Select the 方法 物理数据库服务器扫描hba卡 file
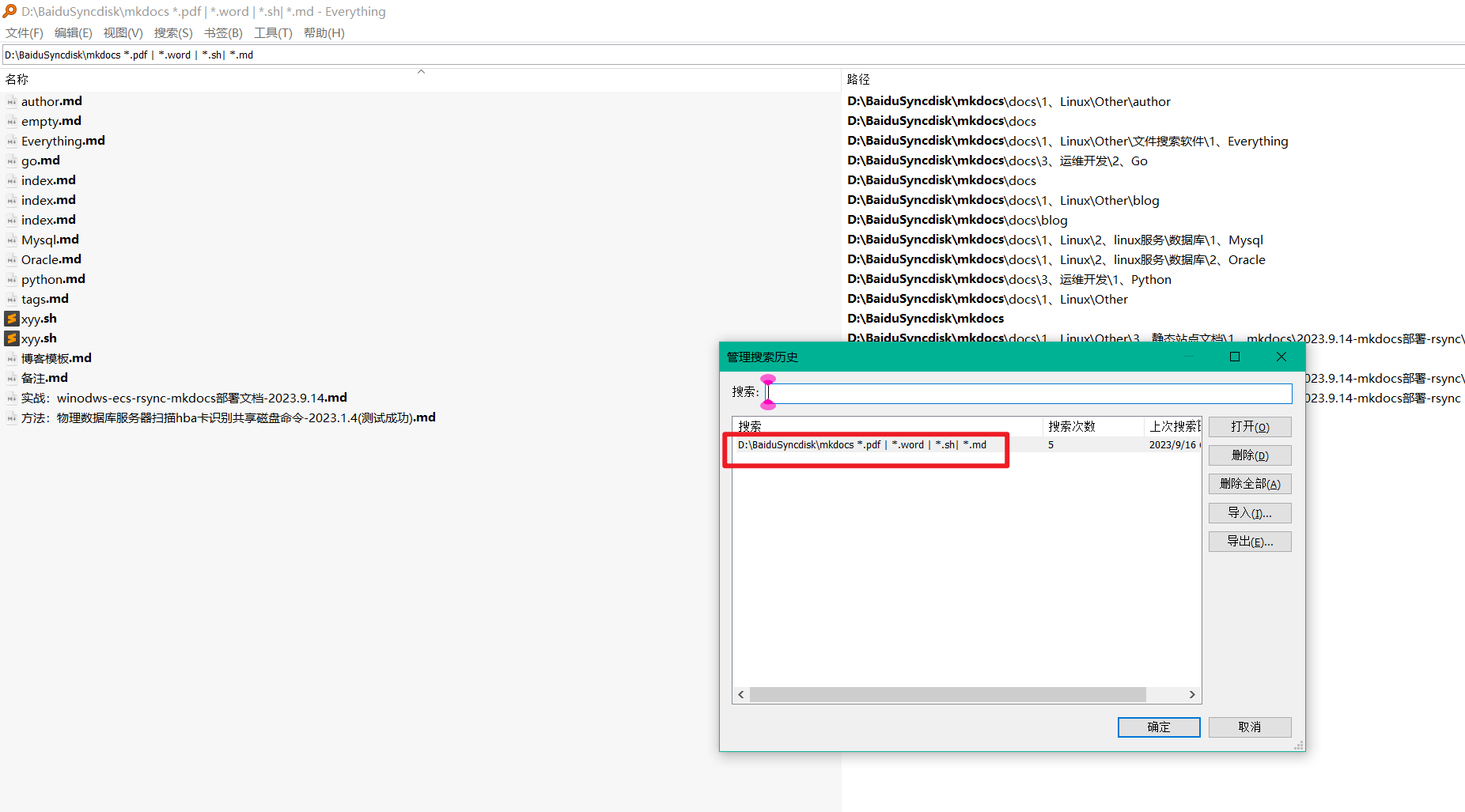 [229, 417]
